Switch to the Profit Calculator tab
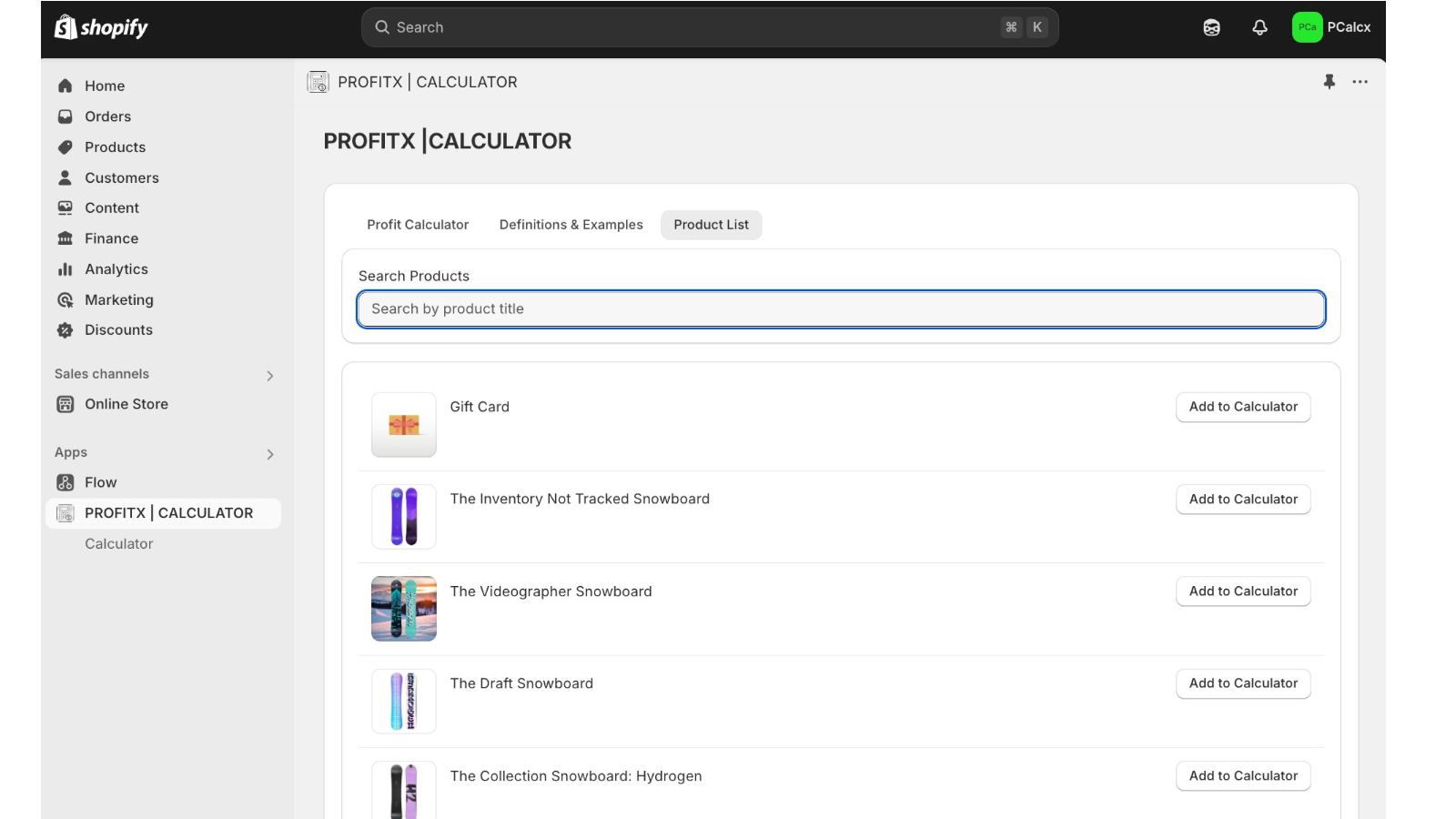This screenshot has height=819, width=1456. point(417,224)
